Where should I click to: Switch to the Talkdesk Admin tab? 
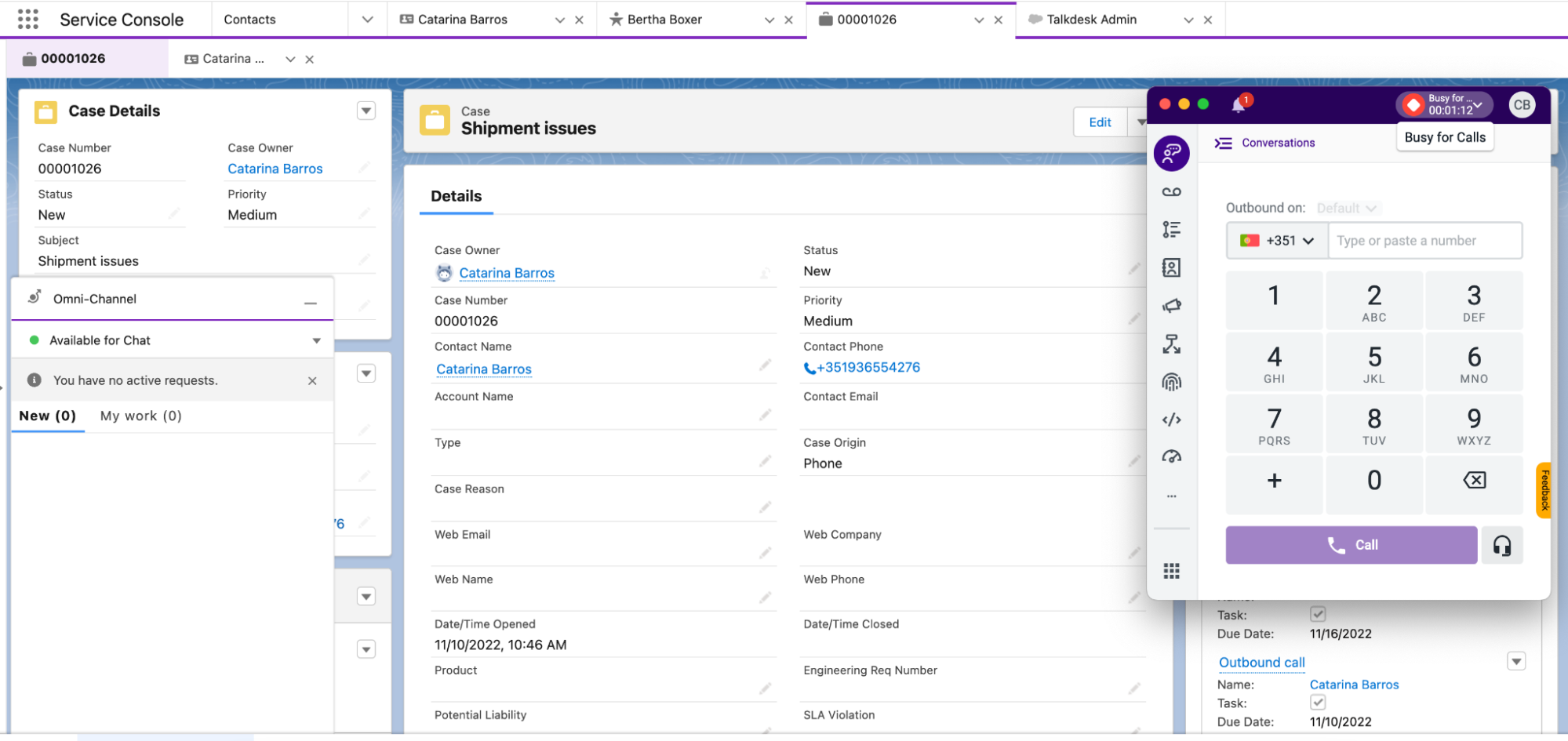click(x=1091, y=20)
